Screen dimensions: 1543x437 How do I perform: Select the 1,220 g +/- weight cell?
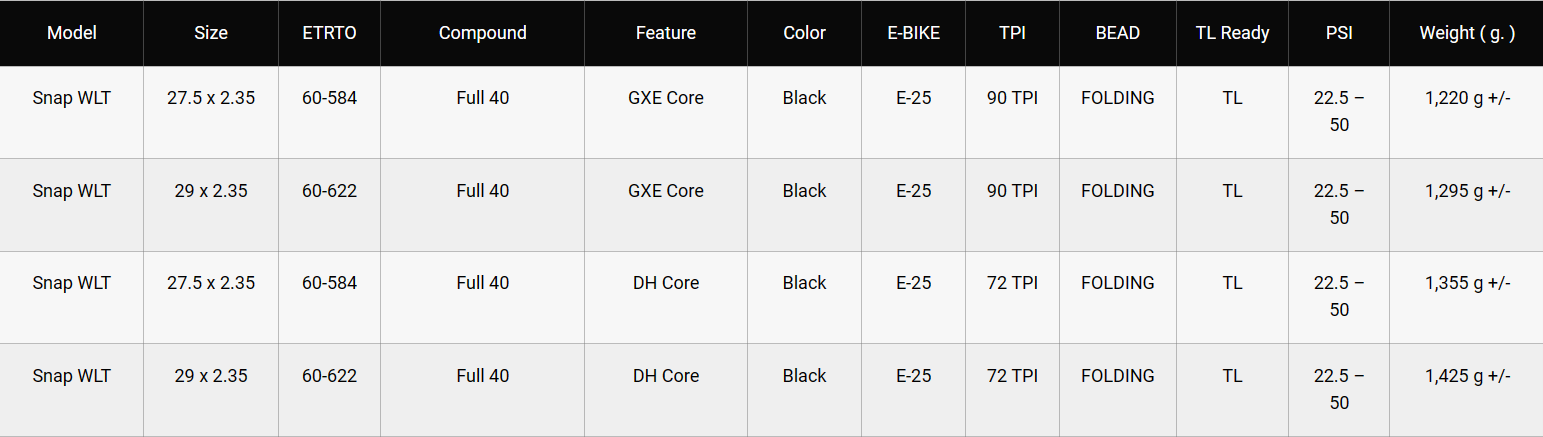click(1467, 98)
